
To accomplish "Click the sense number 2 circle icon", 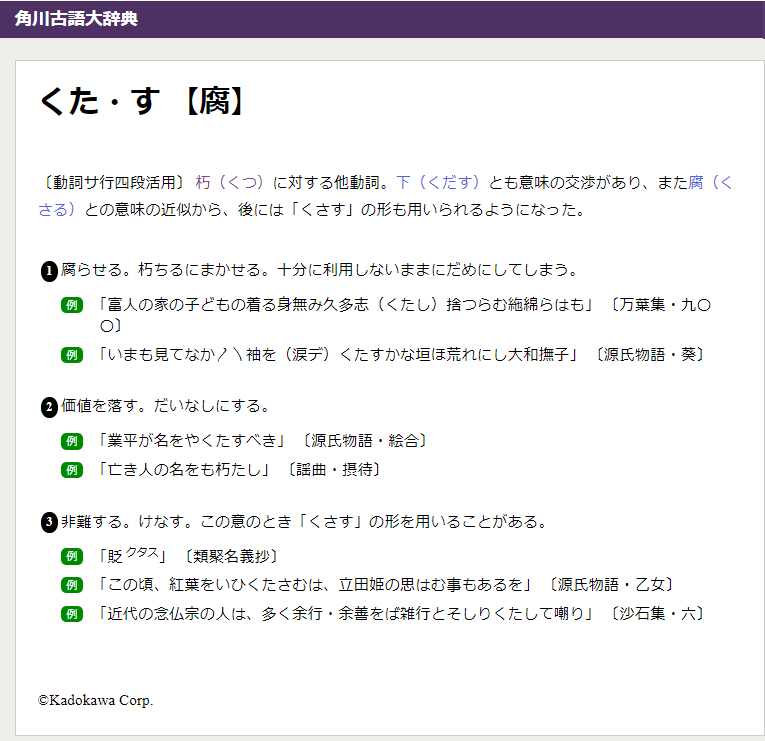I will point(49,407).
